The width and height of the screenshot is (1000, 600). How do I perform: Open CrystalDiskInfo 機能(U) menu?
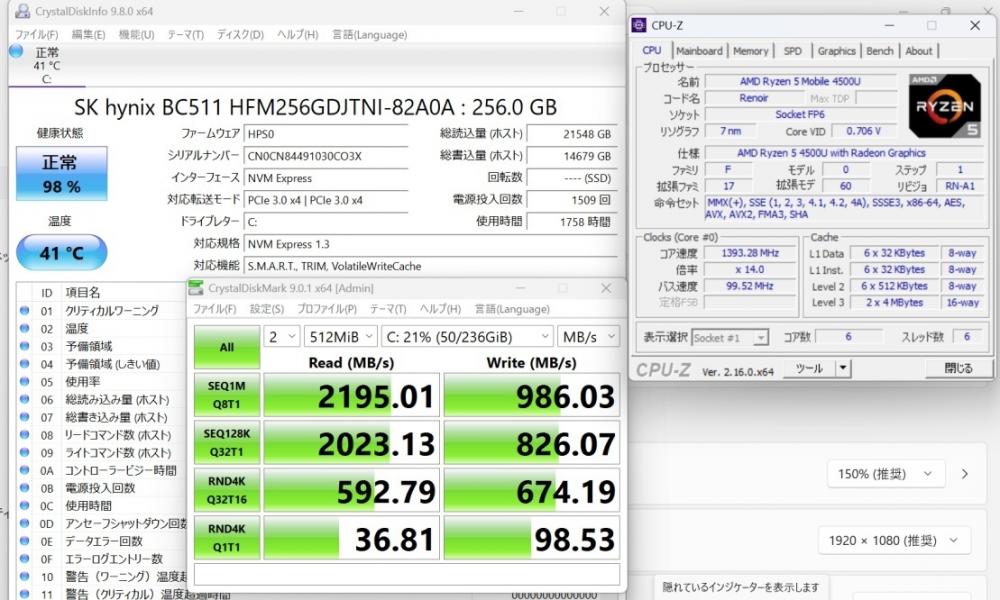(136, 34)
